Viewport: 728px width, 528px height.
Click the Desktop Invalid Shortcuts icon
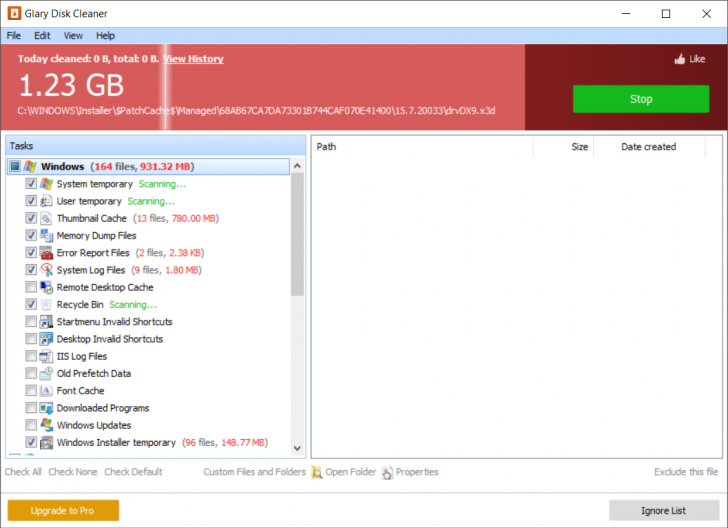[46, 339]
